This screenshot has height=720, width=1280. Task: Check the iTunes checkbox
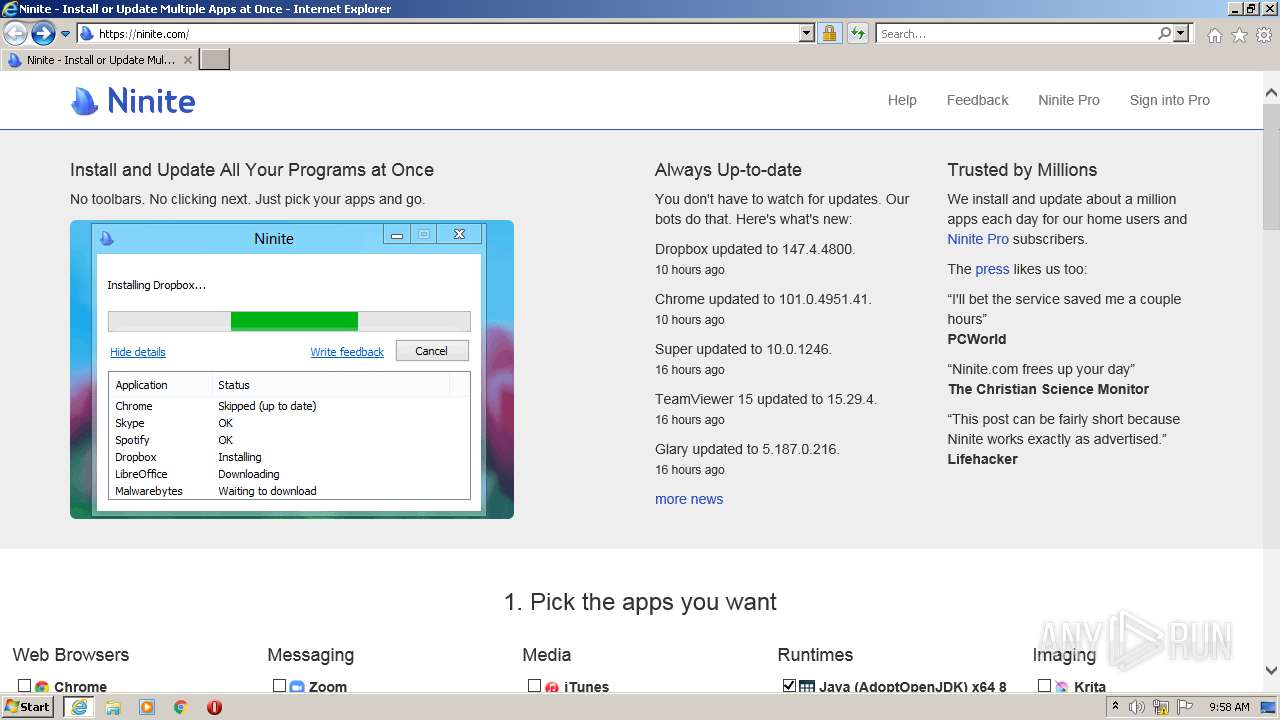pyautogui.click(x=535, y=686)
